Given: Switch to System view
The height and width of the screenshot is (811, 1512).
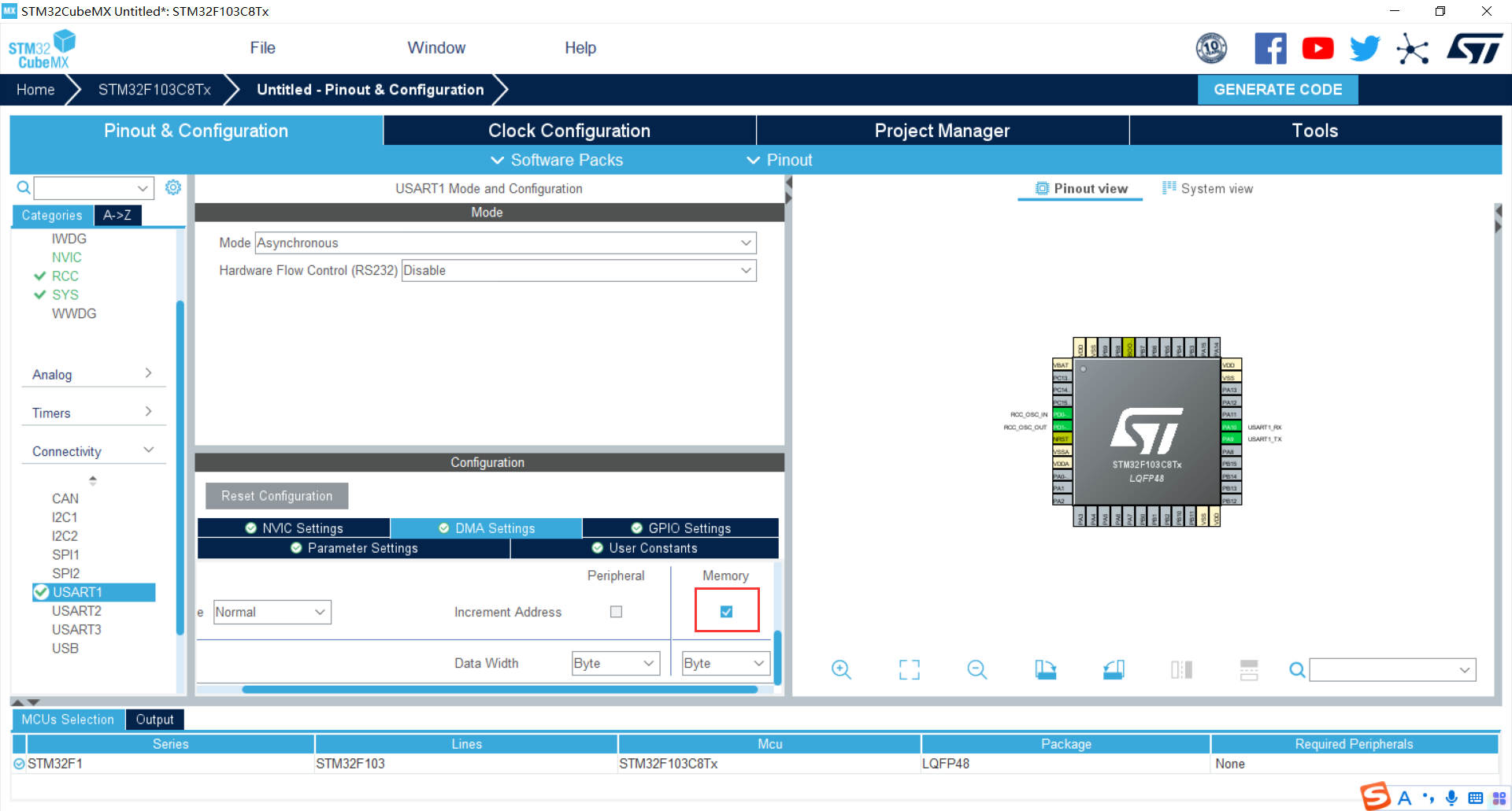Looking at the screenshot, I should tap(1208, 189).
